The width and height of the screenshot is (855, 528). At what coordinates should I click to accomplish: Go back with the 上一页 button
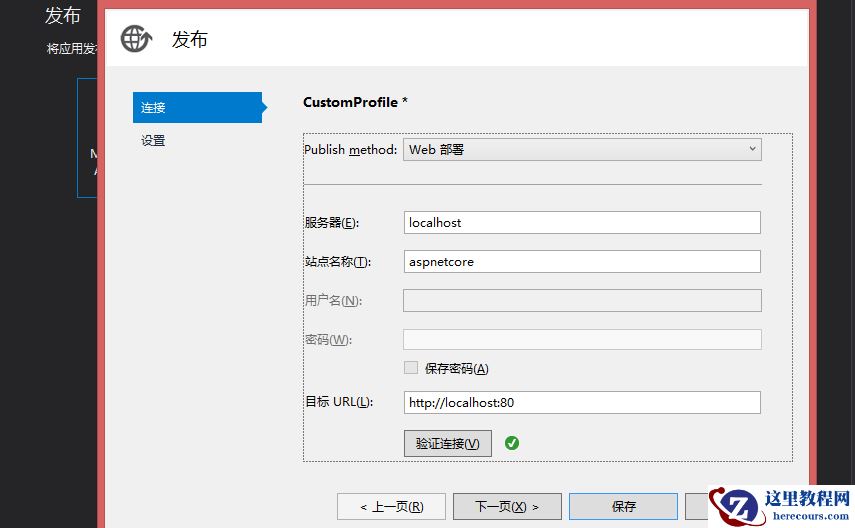[x=390, y=506]
